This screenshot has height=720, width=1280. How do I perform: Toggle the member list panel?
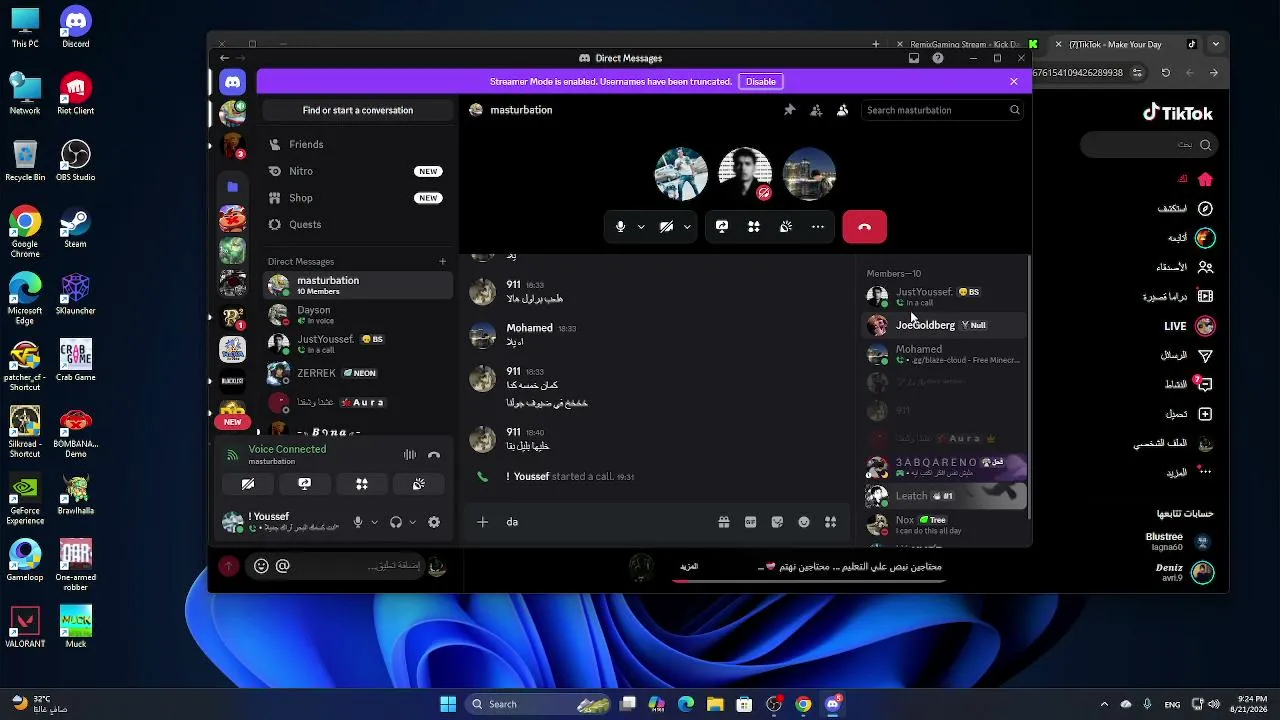842,110
